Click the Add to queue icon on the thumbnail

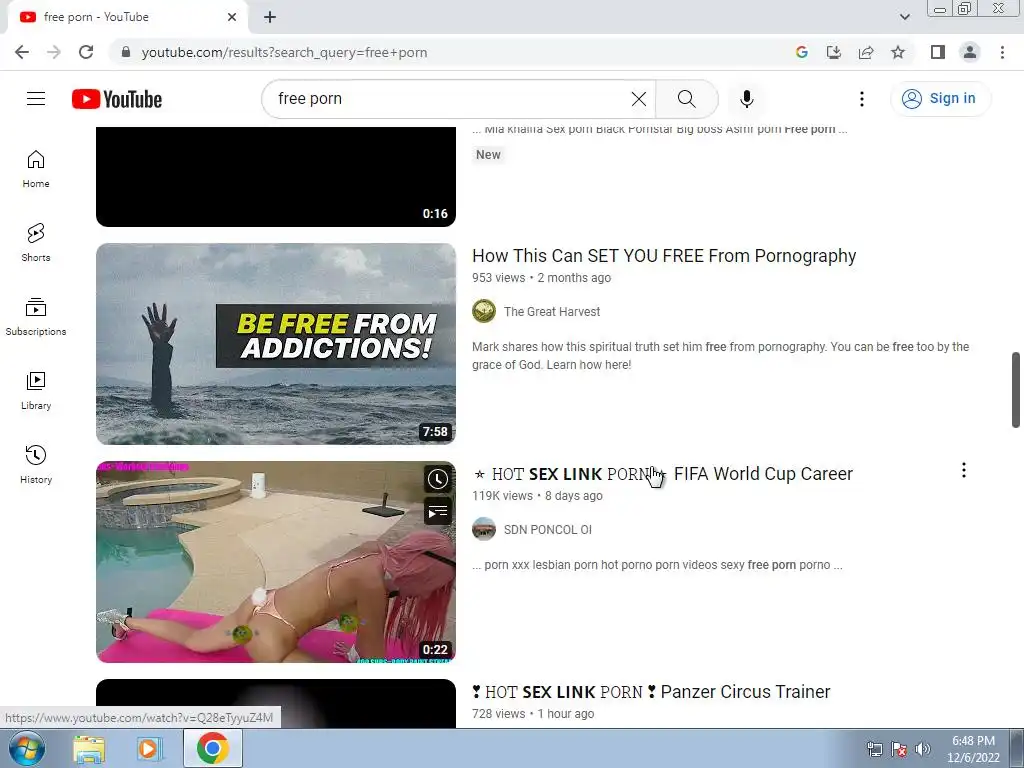[438, 511]
